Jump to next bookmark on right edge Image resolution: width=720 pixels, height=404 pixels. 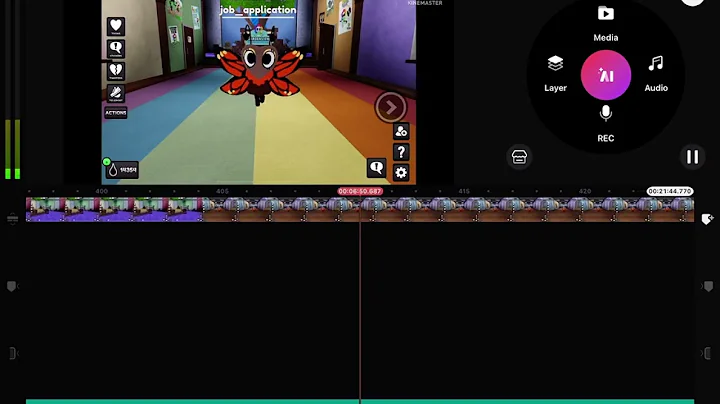click(708, 286)
